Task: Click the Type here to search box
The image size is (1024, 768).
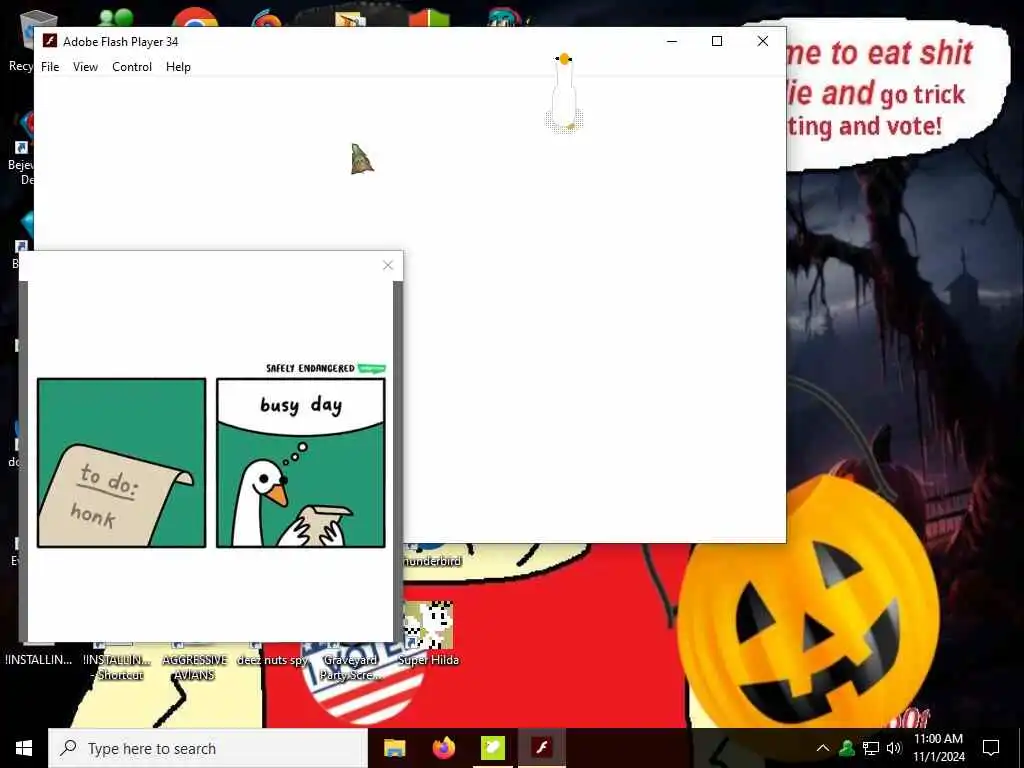Action: tap(208, 748)
